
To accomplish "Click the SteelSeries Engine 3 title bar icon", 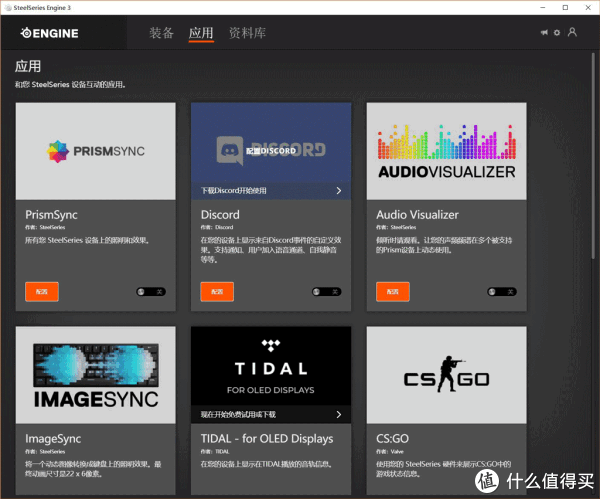I will tap(8, 8).
